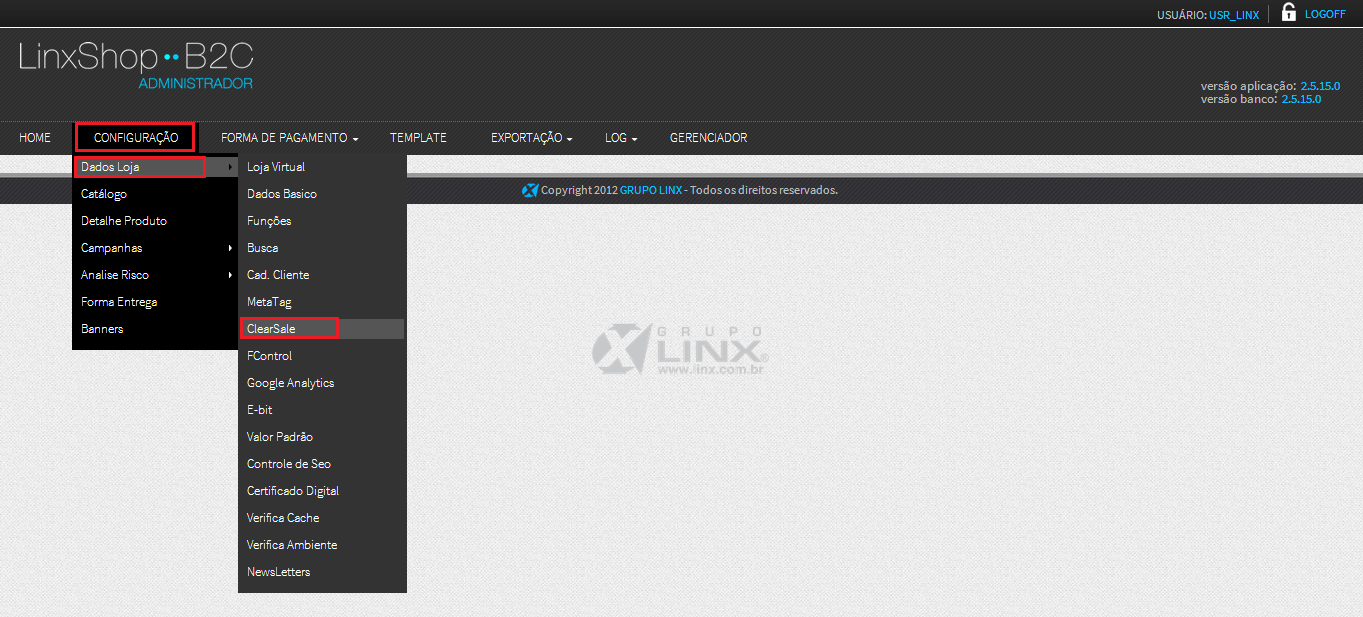
Task: Click the Linx logo icon in the copyright bar
Action: [x=530, y=190]
